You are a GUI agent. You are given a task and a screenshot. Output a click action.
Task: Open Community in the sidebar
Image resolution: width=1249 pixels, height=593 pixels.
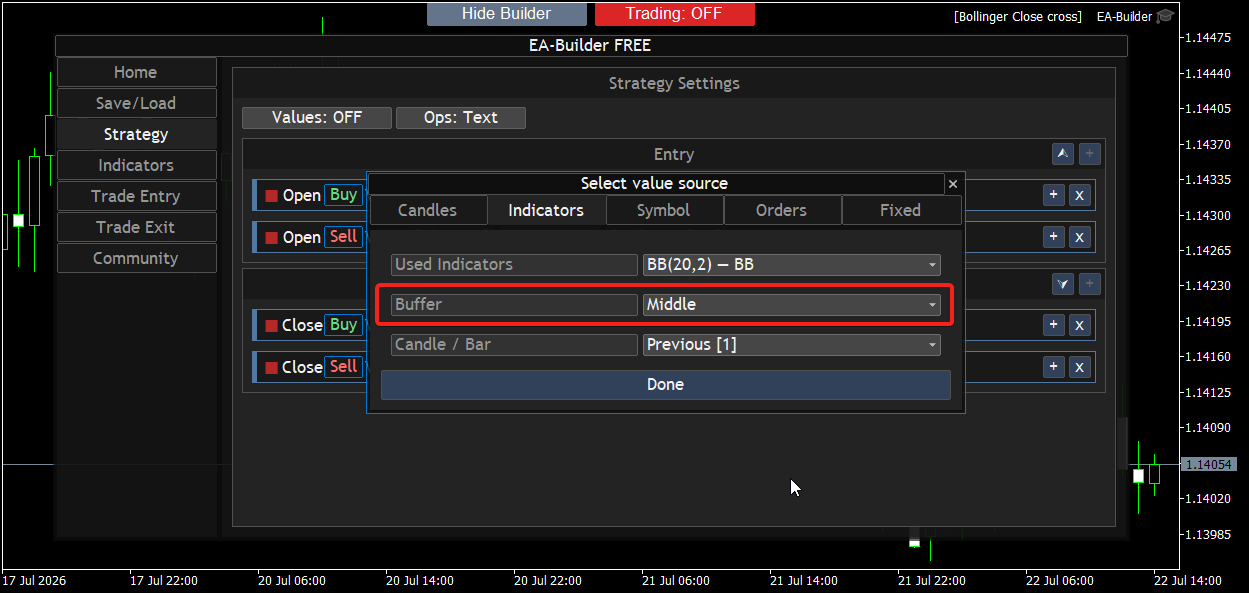pyautogui.click(x=136, y=258)
